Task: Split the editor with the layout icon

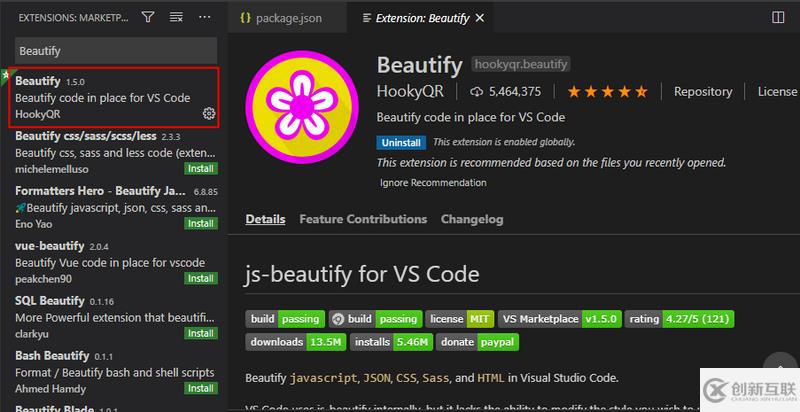Action: tap(778, 17)
